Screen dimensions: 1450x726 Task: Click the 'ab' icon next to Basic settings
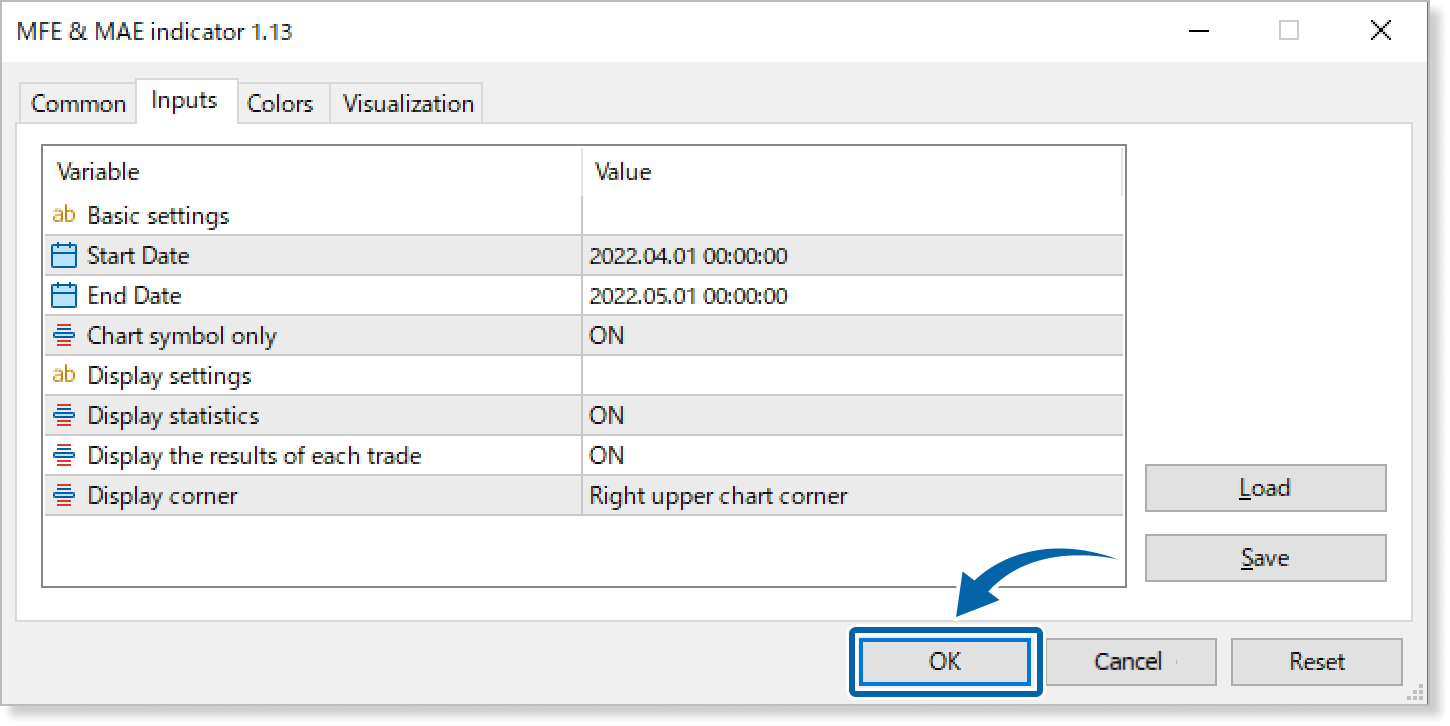coord(64,215)
